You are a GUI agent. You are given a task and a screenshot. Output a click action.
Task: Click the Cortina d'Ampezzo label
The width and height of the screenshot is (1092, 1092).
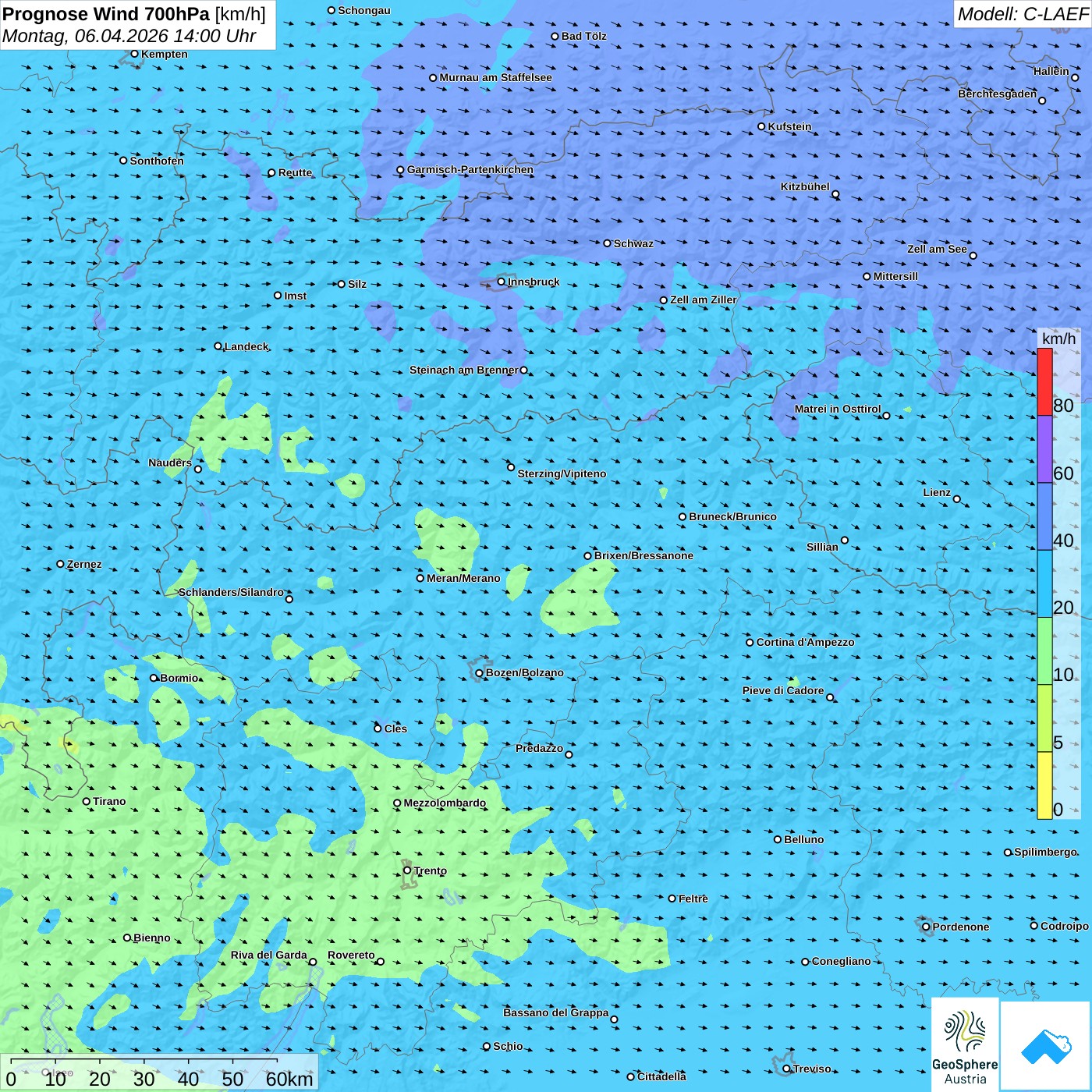[805, 642]
